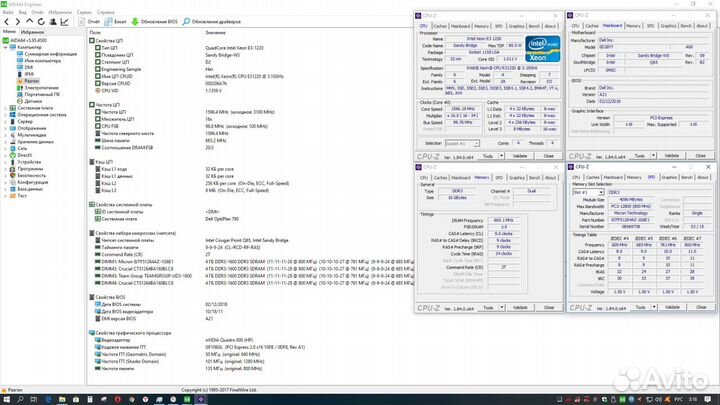Click the Обновления BIOS toolbar button
The image size is (720, 405).
[154, 22]
